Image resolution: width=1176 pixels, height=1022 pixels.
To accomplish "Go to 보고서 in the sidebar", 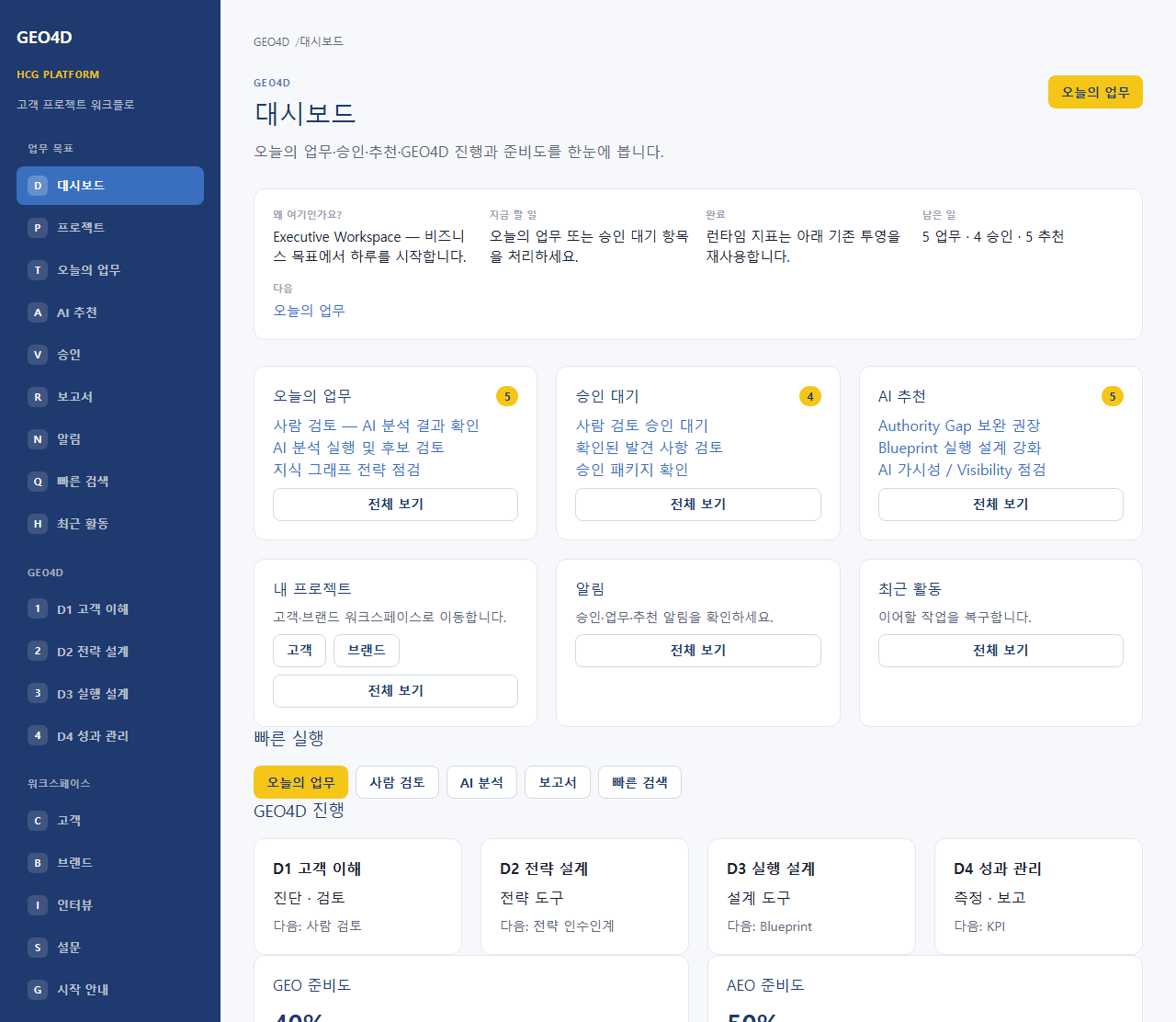I will pos(110,397).
